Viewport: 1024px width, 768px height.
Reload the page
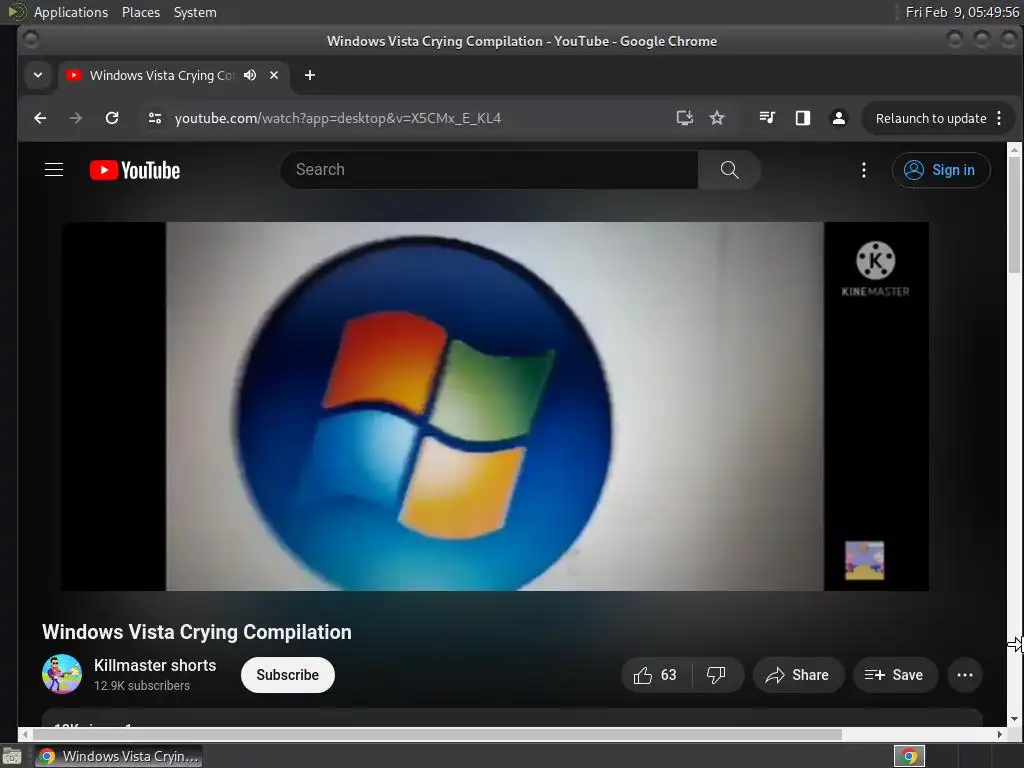click(112, 118)
